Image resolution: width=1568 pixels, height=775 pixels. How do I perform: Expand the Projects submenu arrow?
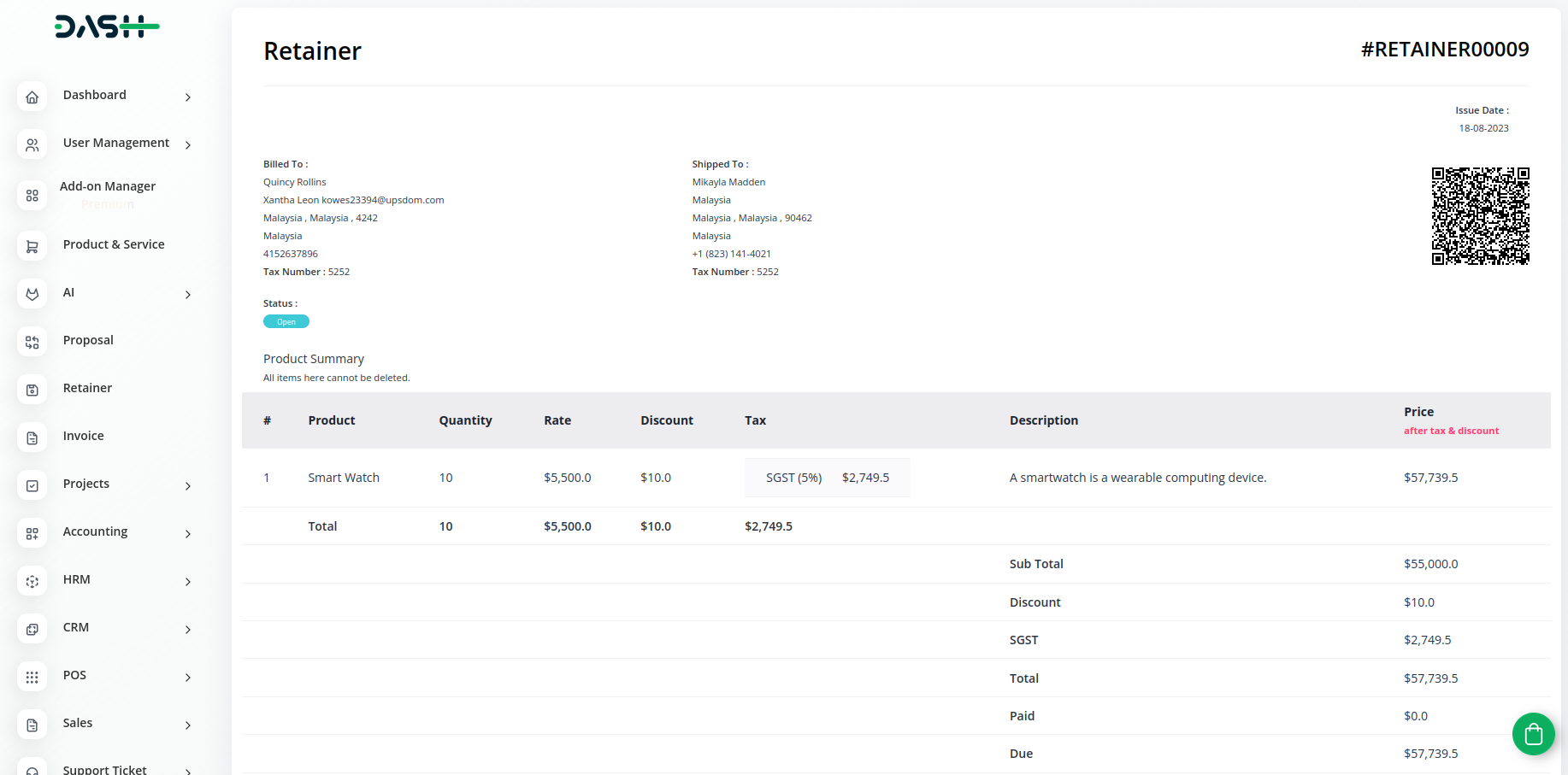coord(188,486)
